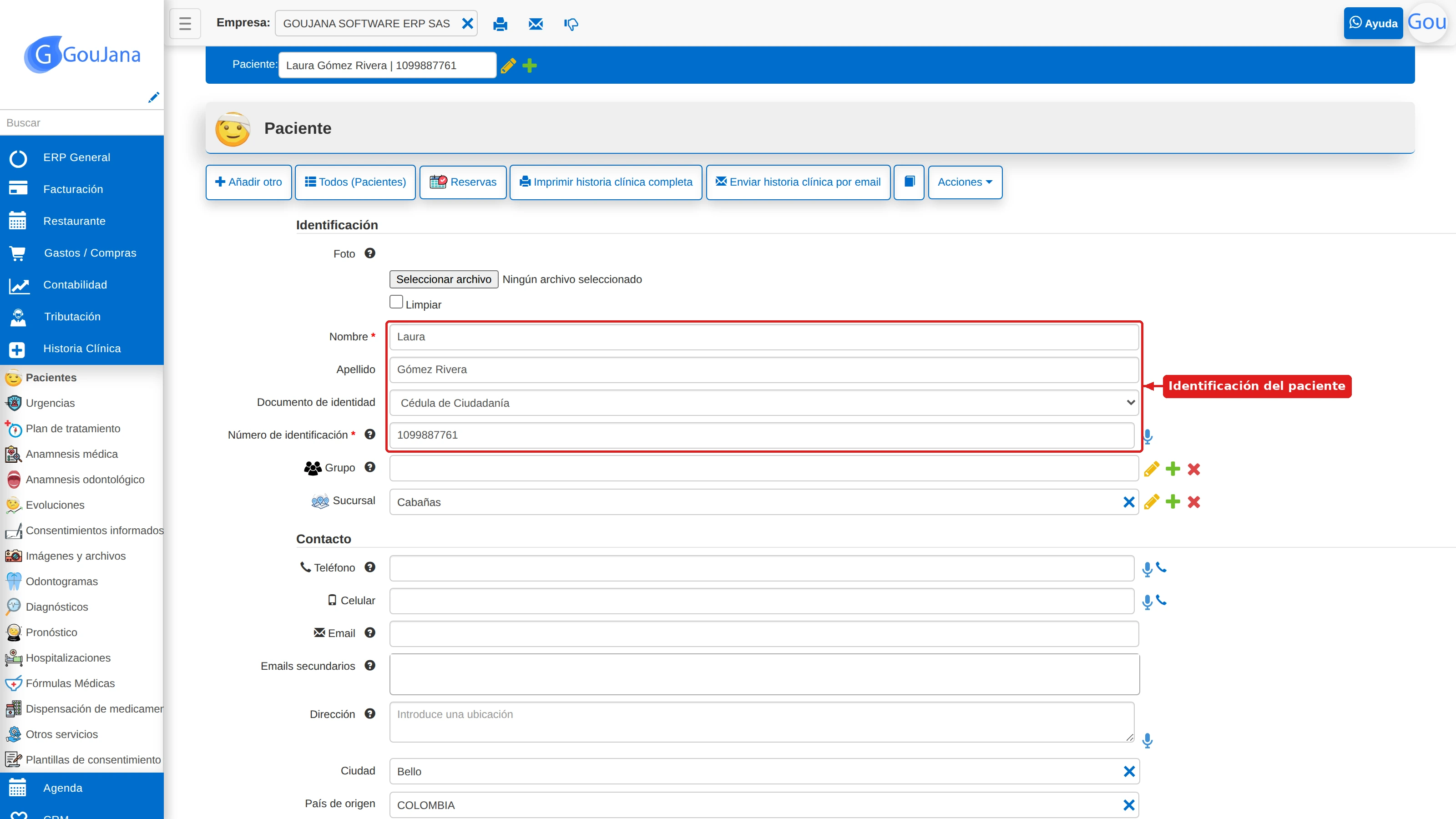This screenshot has height=819, width=1456.
Task: Click microphone icon beside Número de identificación
Action: click(1148, 436)
